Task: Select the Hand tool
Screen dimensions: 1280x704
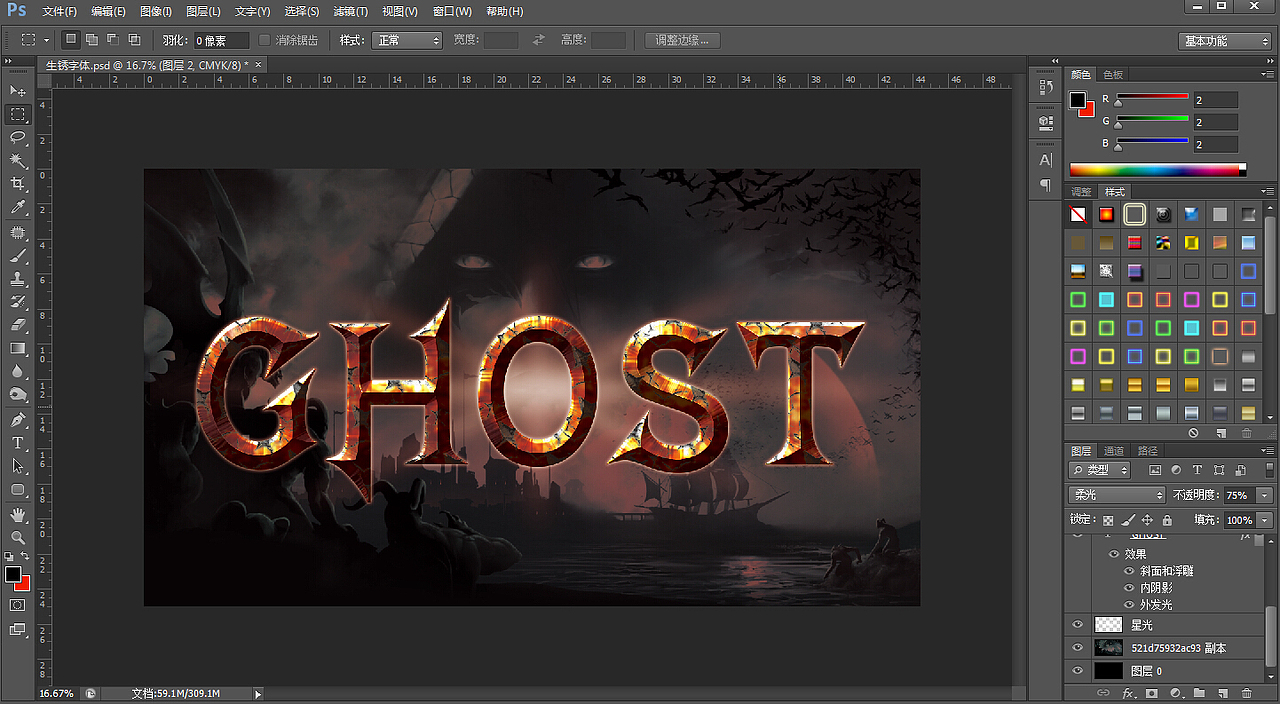Action: pos(18,514)
